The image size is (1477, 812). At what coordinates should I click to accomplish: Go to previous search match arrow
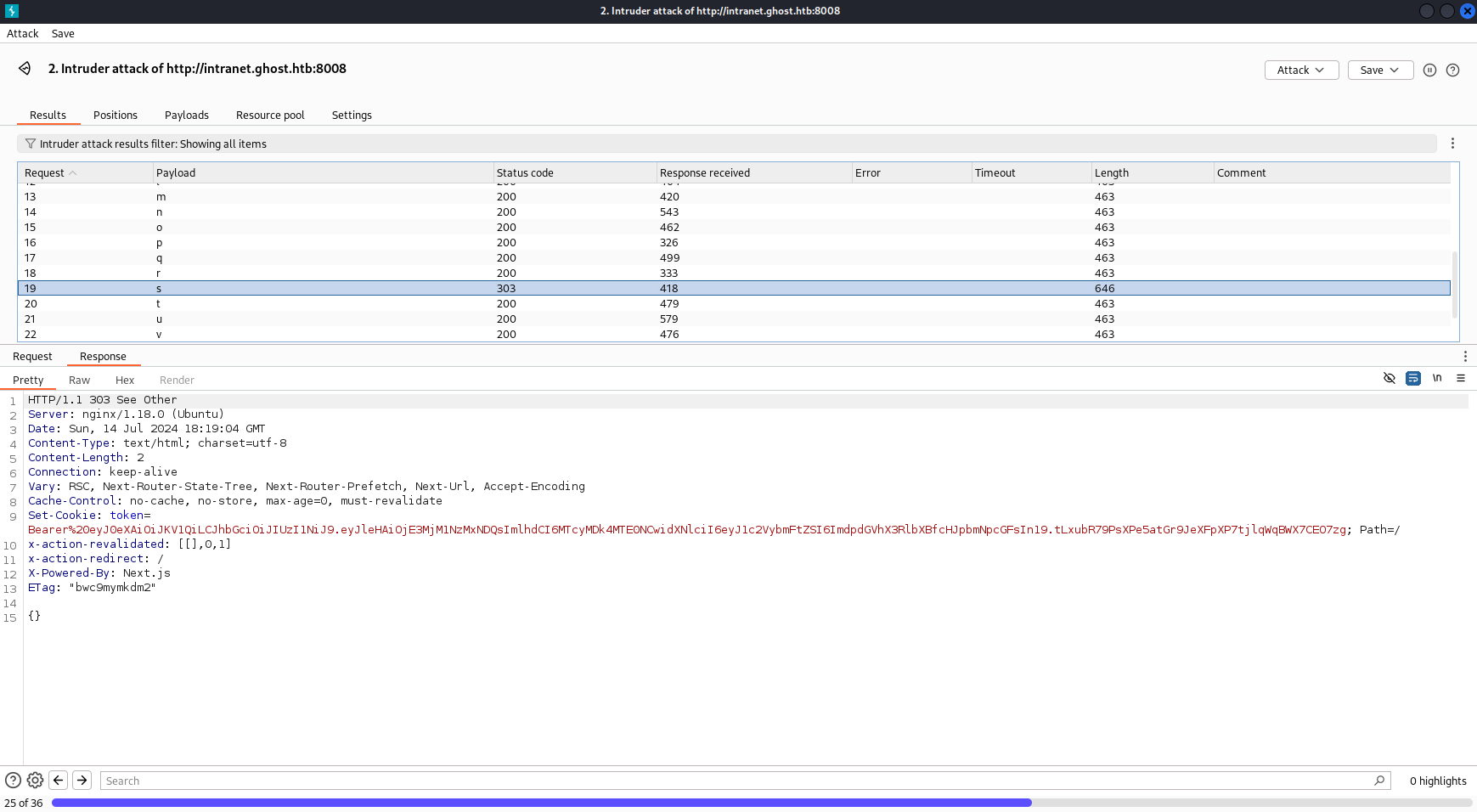59,780
